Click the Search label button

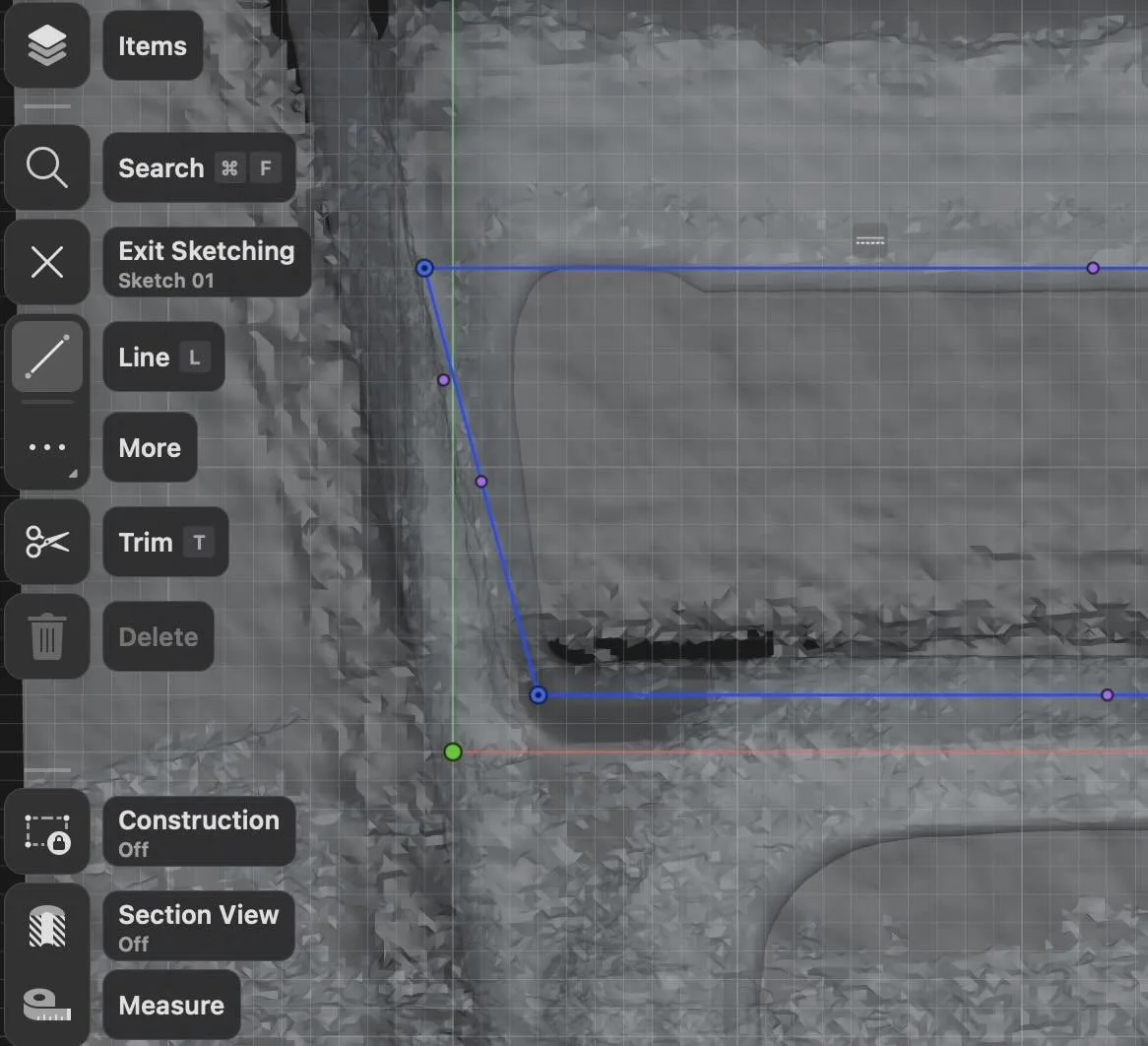coord(199,167)
